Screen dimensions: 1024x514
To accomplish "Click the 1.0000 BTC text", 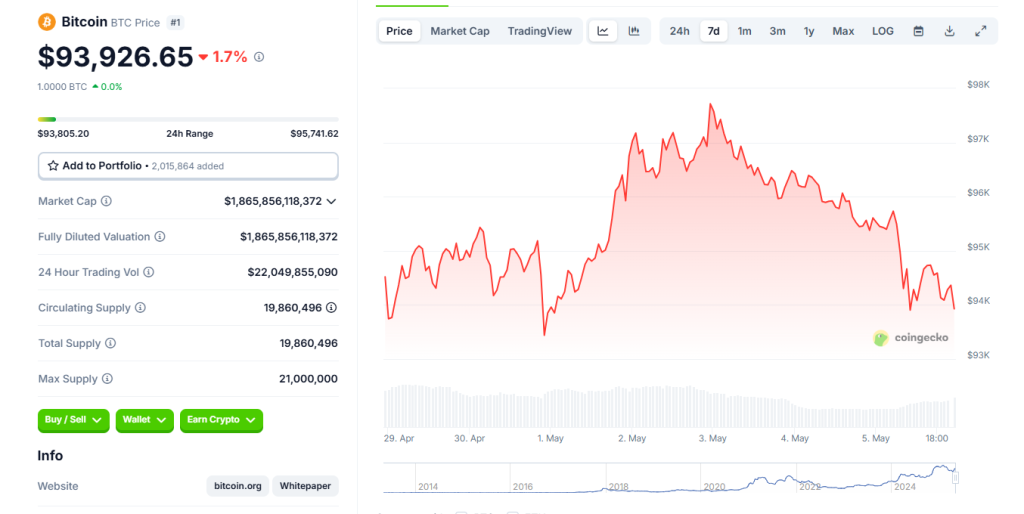I will pos(62,87).
